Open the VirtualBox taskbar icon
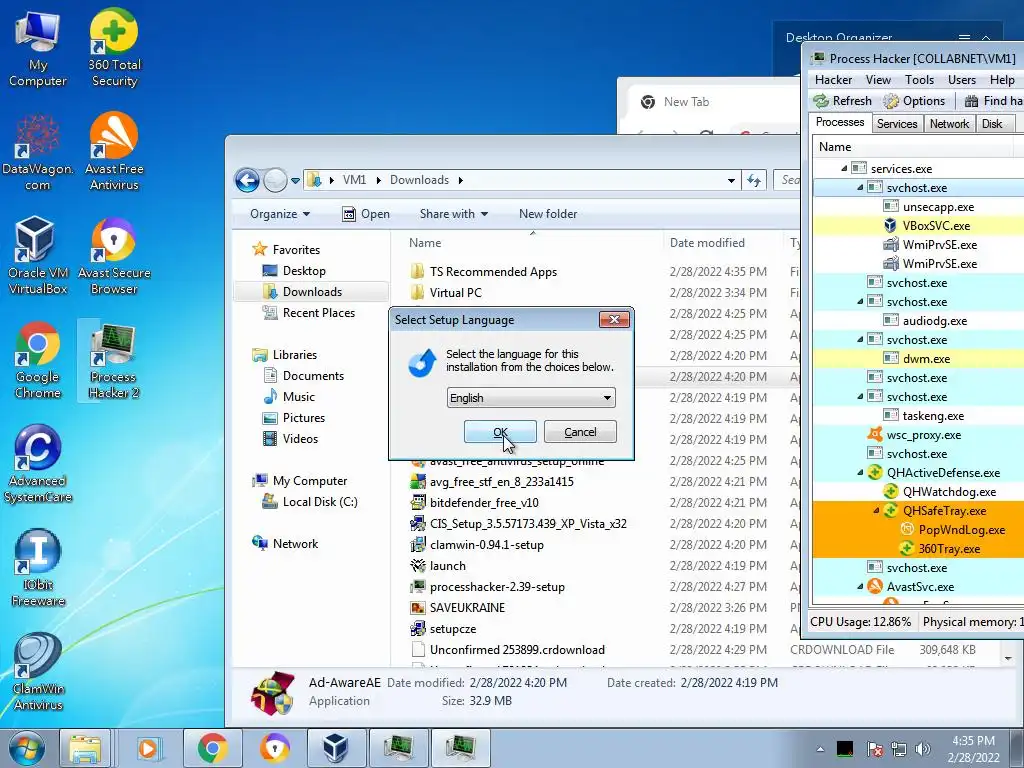The image size is (1024, 768). pos(336,748)
